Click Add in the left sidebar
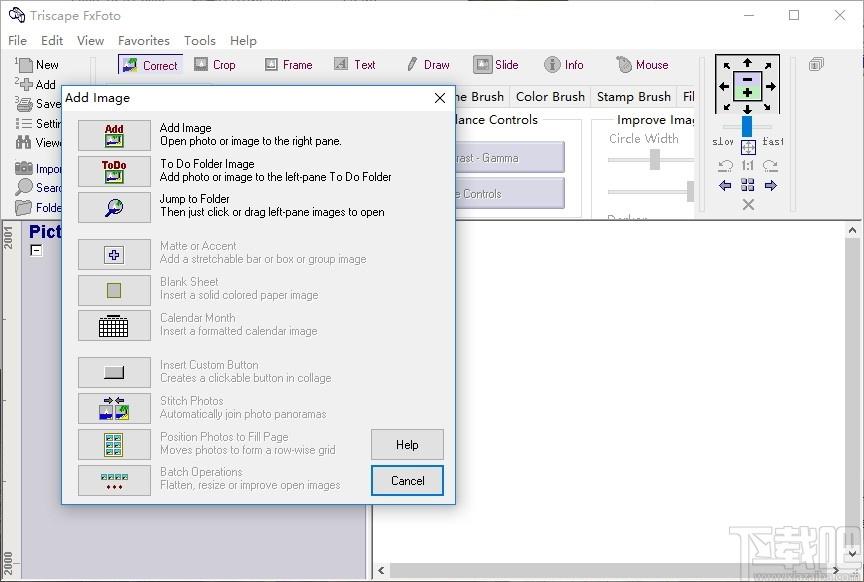 click(36, 84)
